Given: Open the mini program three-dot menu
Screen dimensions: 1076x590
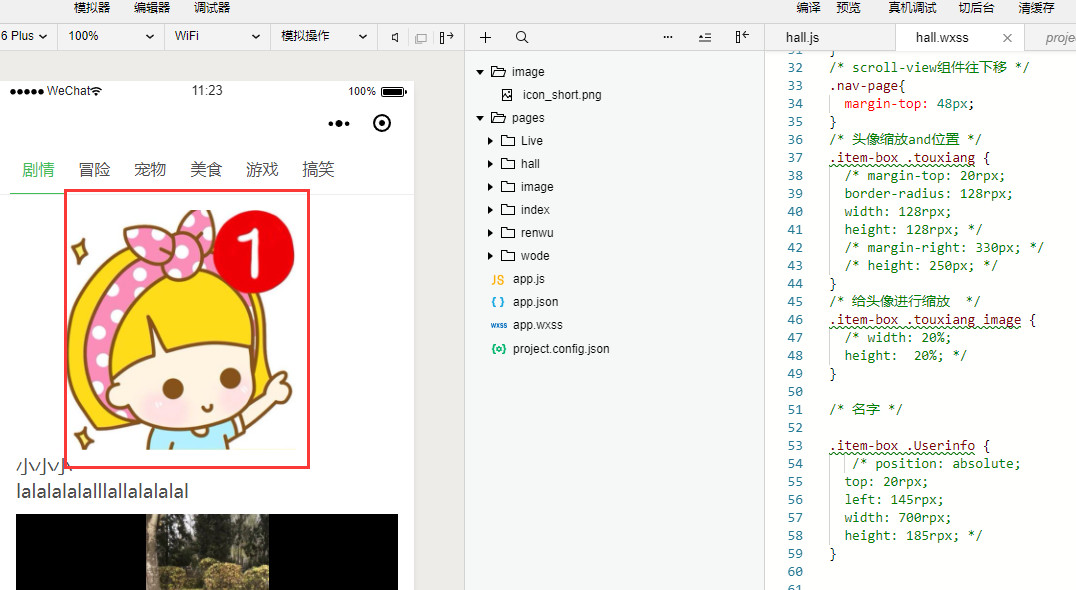Looking at the screenshot, I should (339, 123).
